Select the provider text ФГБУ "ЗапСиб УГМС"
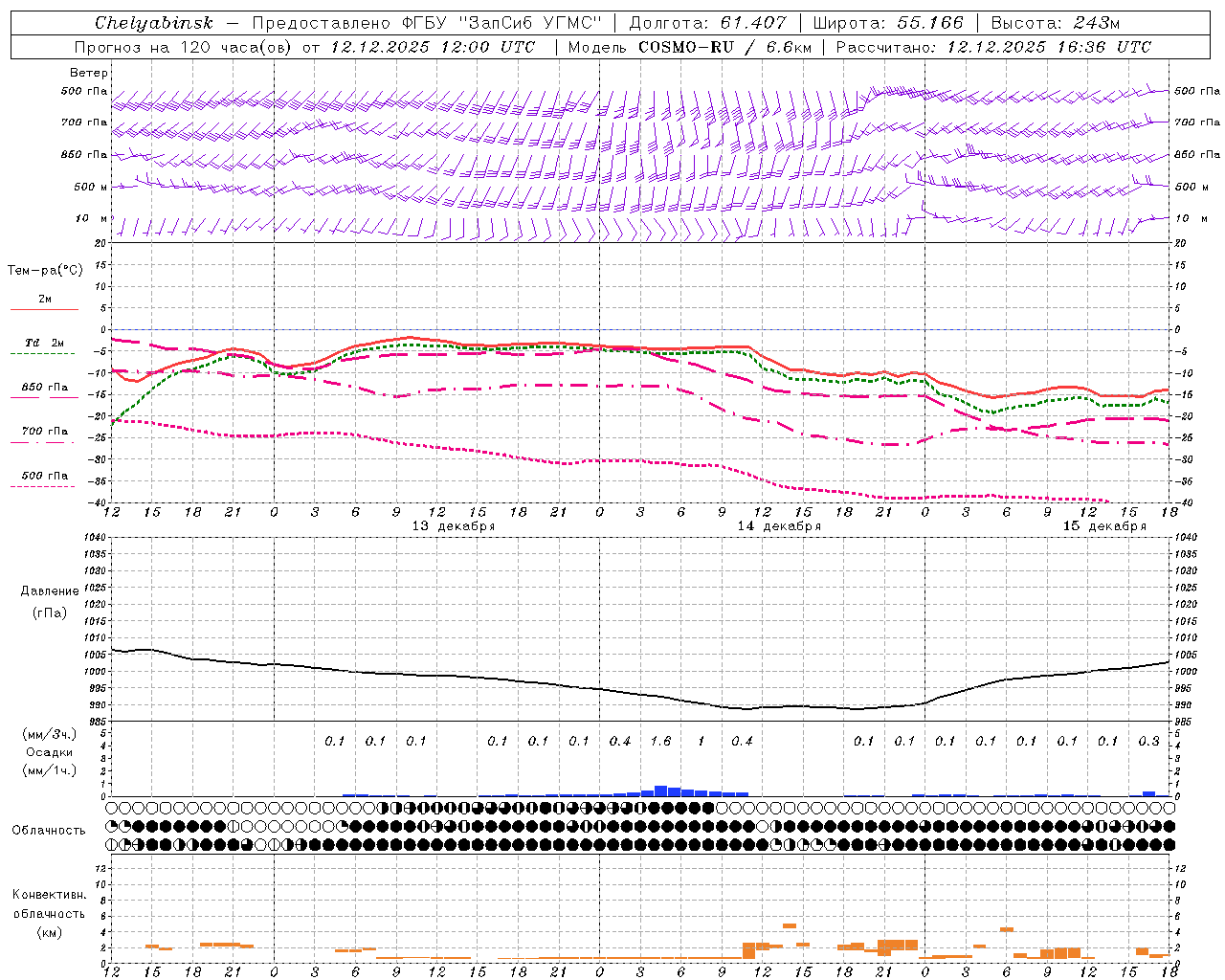The height and width of the screenshot is (980, 1225). (502, 23)
